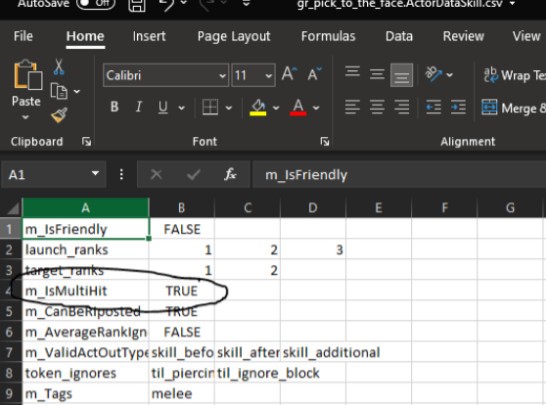This screenshot has height=405, width=546.
Task: Open the Undo history dropdown arrow
Action: 184,3
